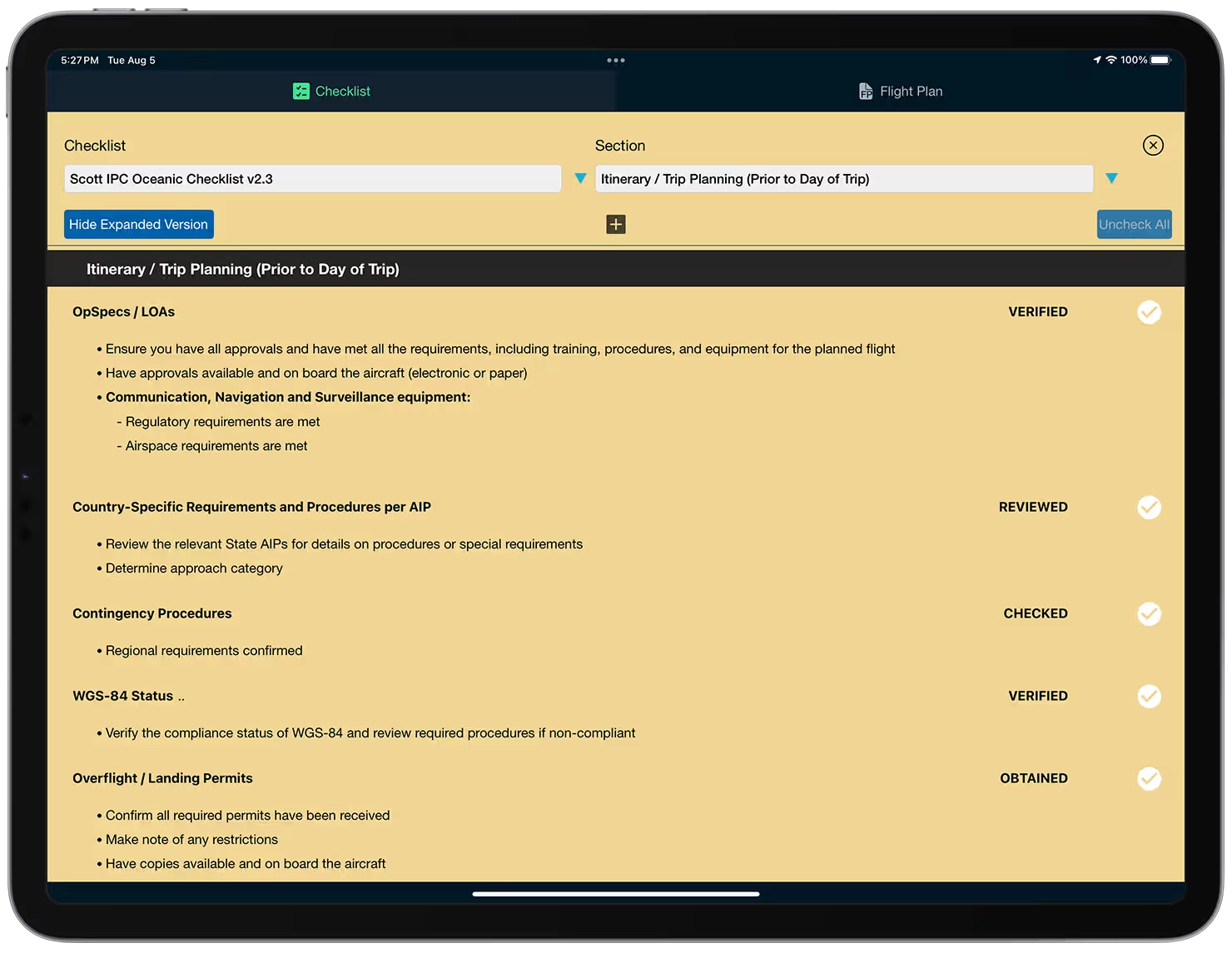This screenshot has width=1232, height=953.
Task: Tap the home indicator bar
Action: click(x=616, y=894)
